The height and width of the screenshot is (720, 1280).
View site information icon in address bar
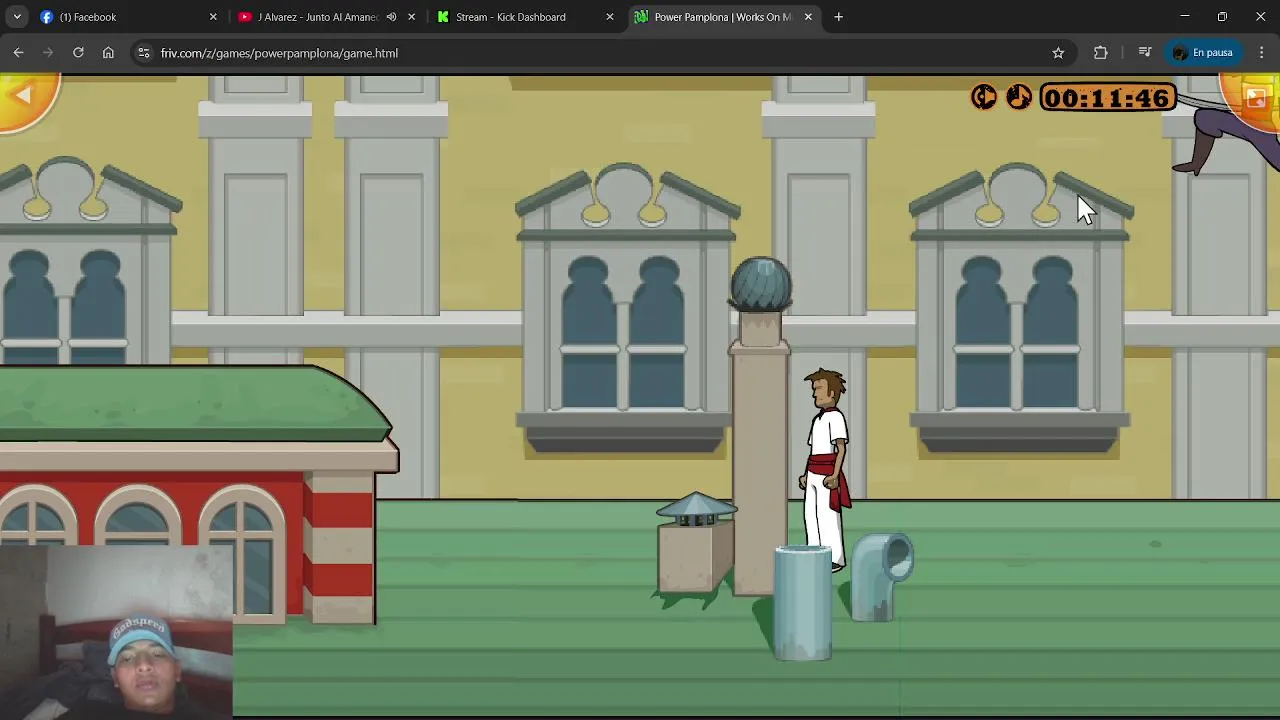pyautogui.click(x=144, y=53)
